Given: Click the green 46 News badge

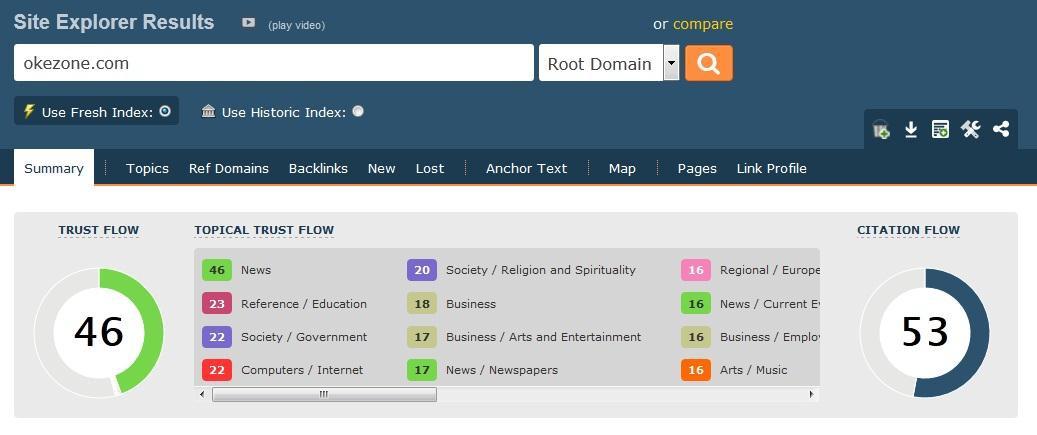Looking at the screenshot, I should [217, 270].
